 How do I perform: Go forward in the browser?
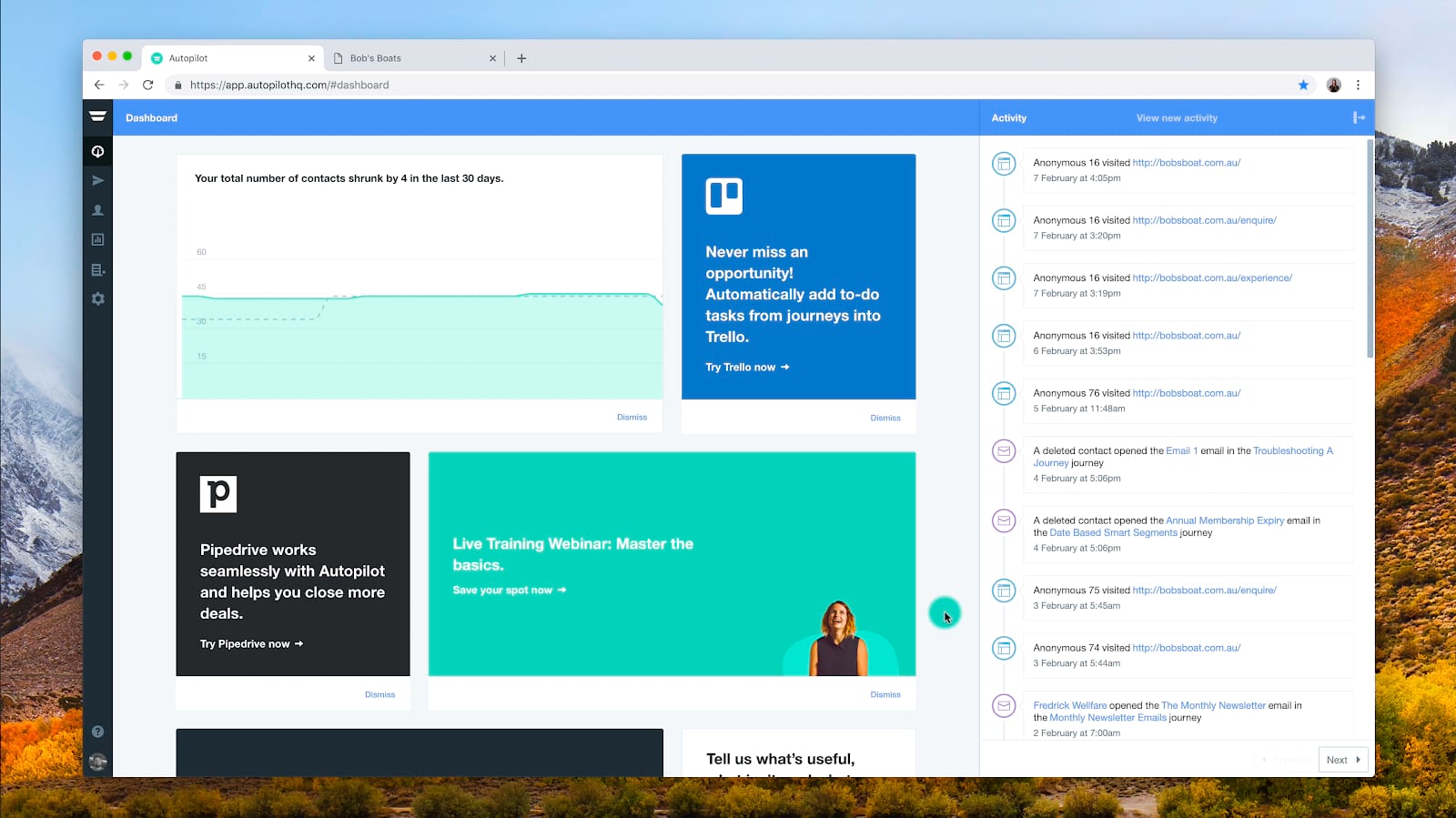(124, 85)
